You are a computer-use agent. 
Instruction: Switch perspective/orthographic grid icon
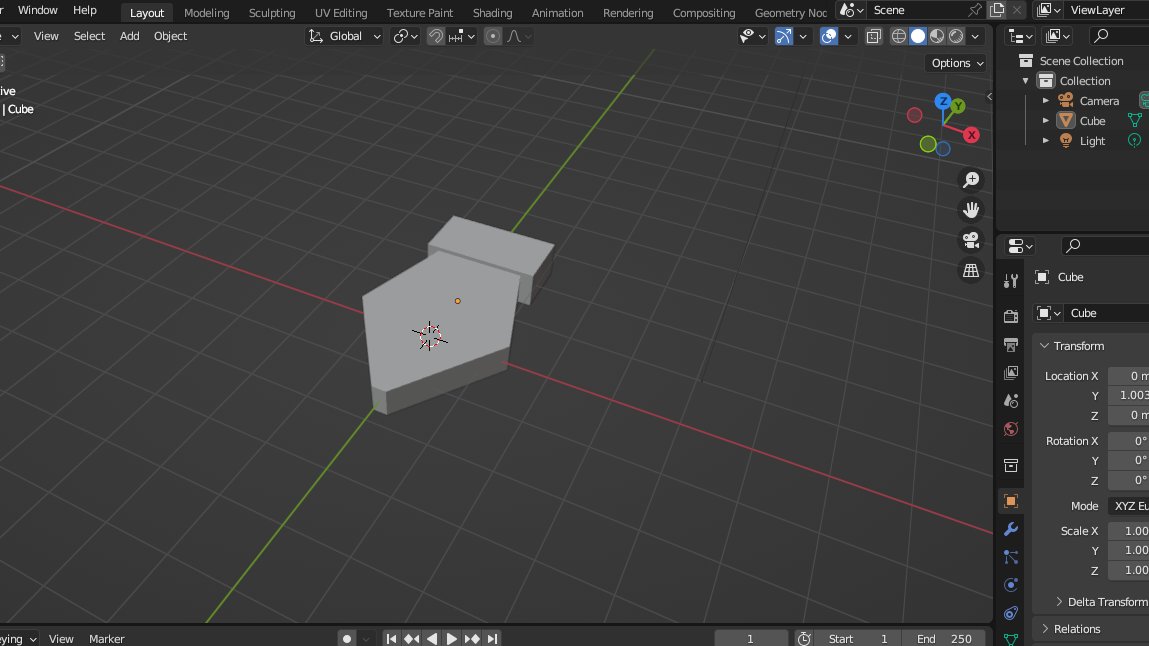point(971,270)
